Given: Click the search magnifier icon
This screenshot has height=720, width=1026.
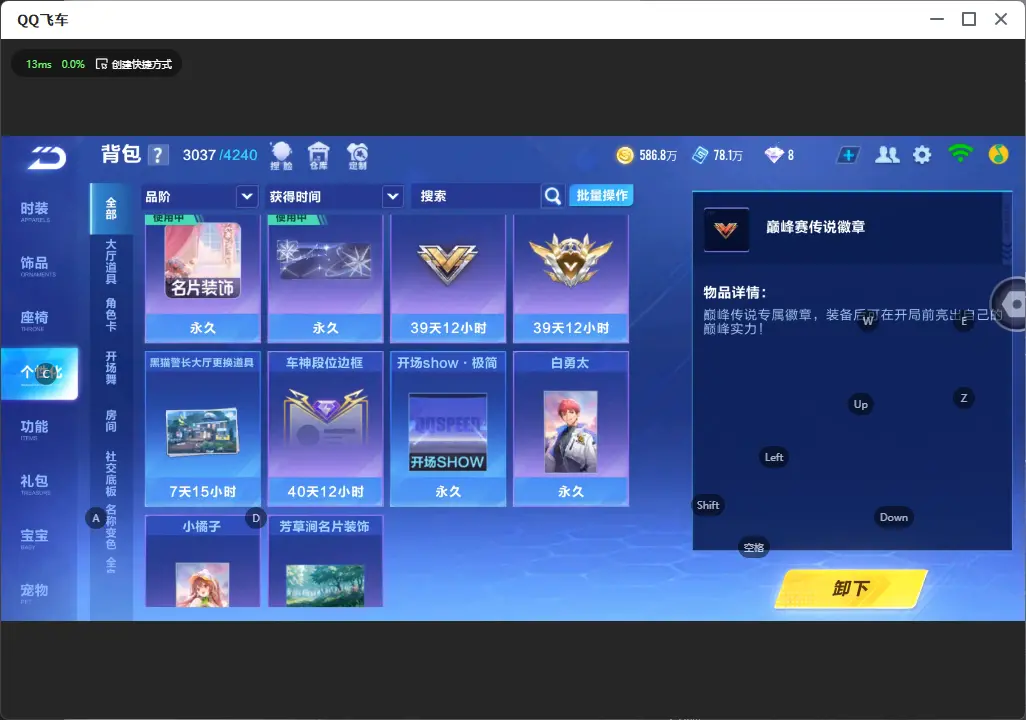Looking at the screenshot, I should click(553, 196).
